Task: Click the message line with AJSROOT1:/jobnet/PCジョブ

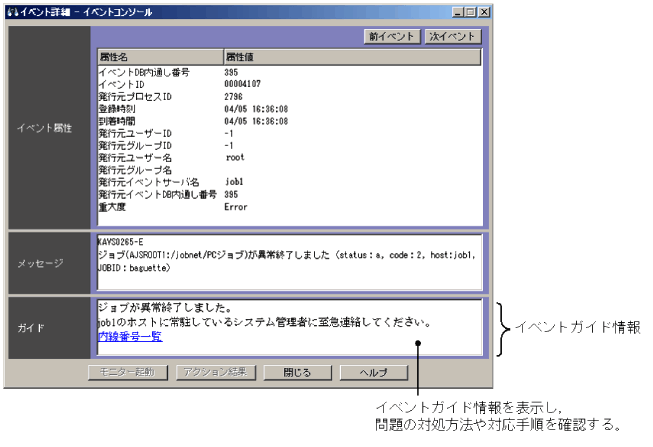Action: click(x=287, y=255)
